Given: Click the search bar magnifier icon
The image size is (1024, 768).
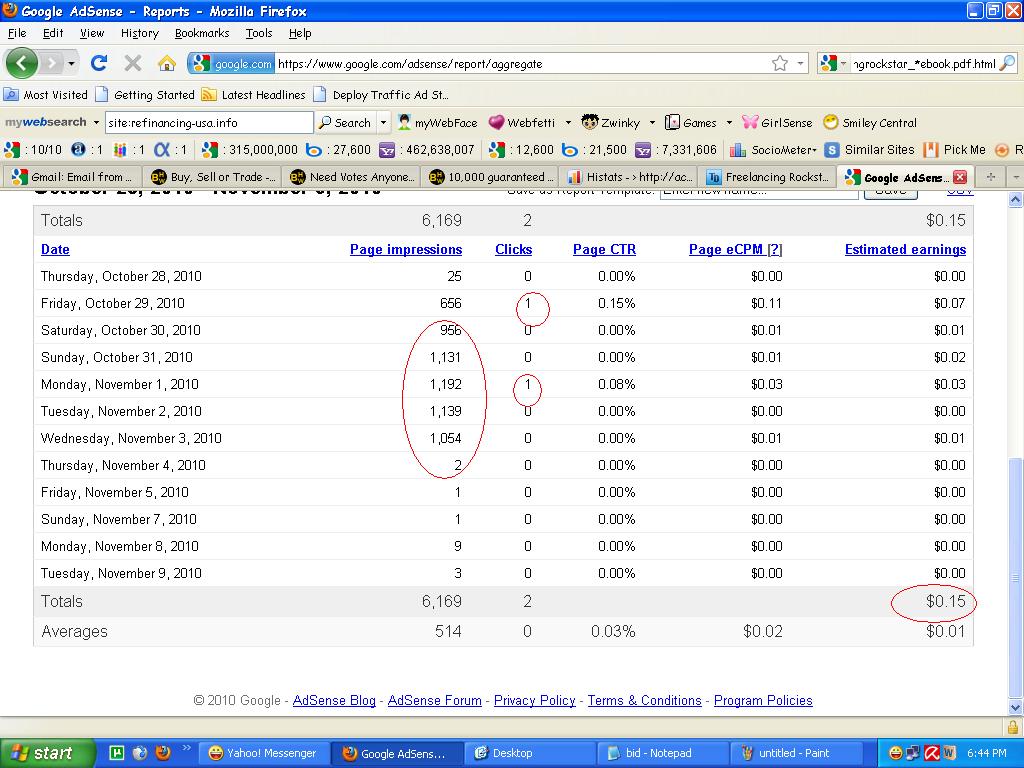Looking at the screenshot, I should [1008, 63].
